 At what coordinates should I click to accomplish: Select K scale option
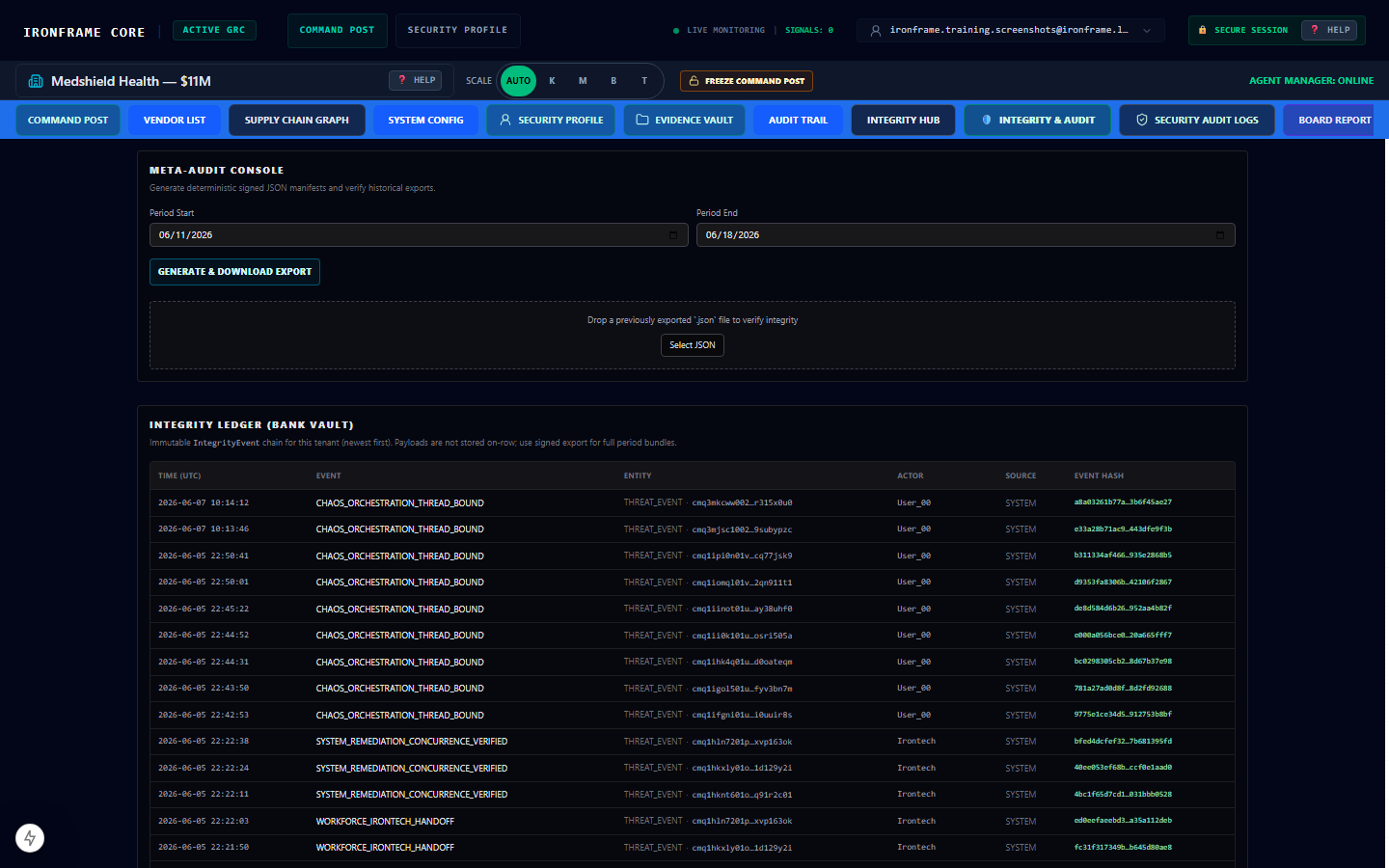[552, 81]
